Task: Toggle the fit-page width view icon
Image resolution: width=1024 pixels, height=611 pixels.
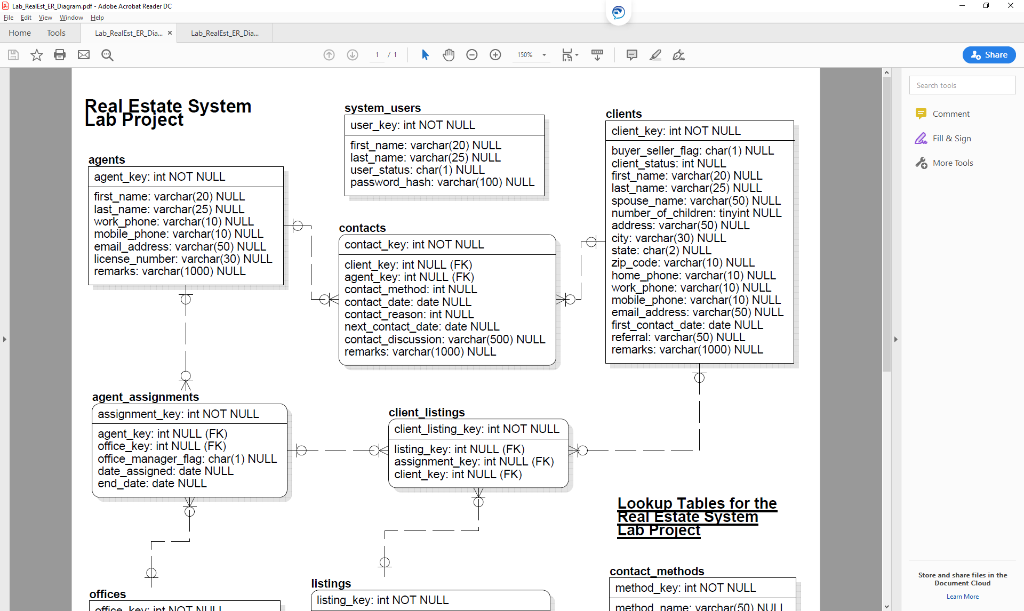Action: [566, 55]
